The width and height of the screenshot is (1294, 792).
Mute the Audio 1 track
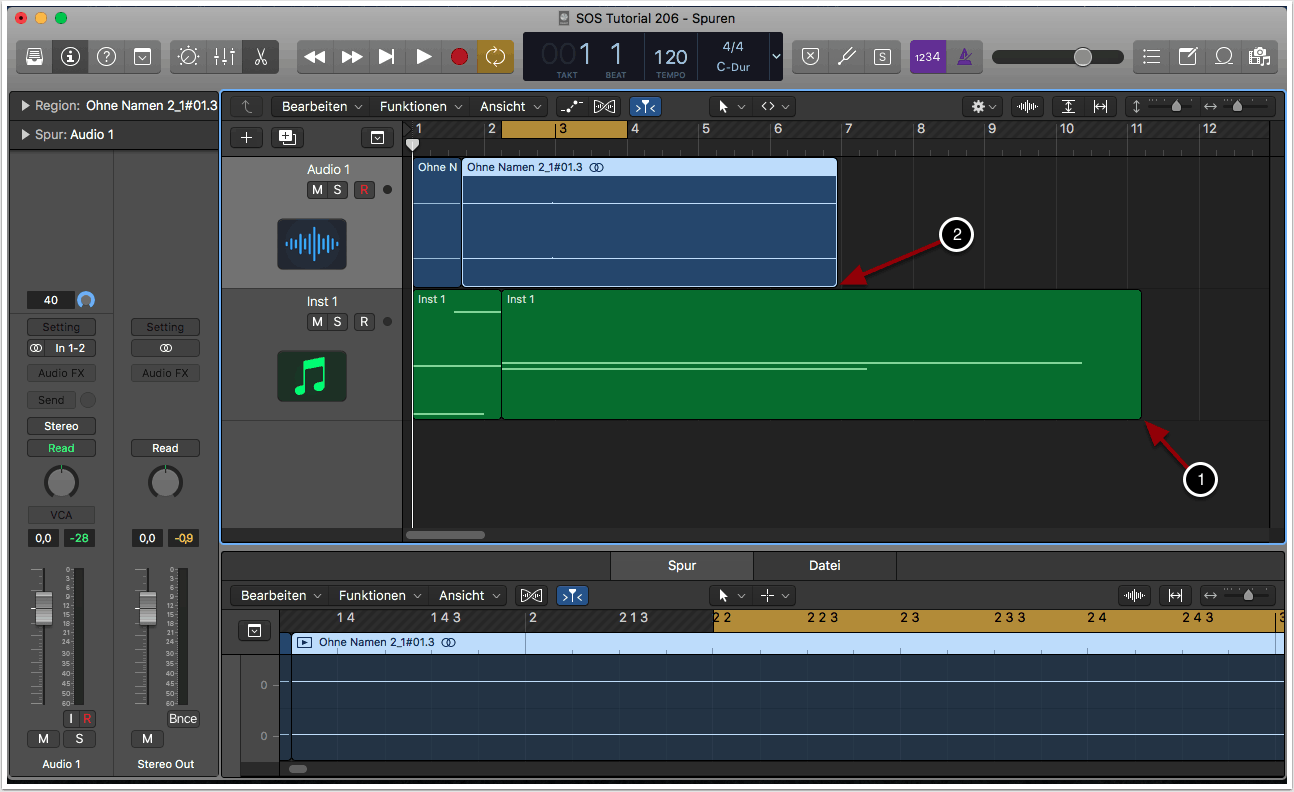317,190
